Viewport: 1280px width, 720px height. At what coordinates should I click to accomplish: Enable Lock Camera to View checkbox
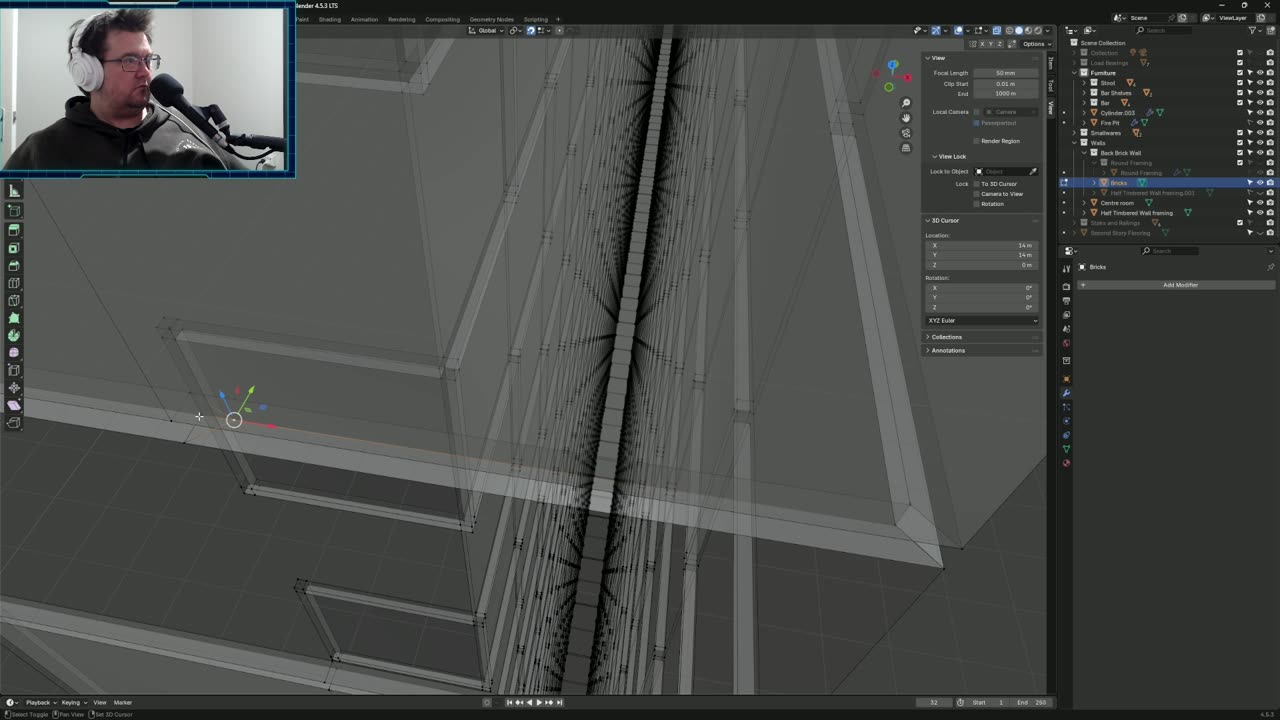tap(977, 194)
